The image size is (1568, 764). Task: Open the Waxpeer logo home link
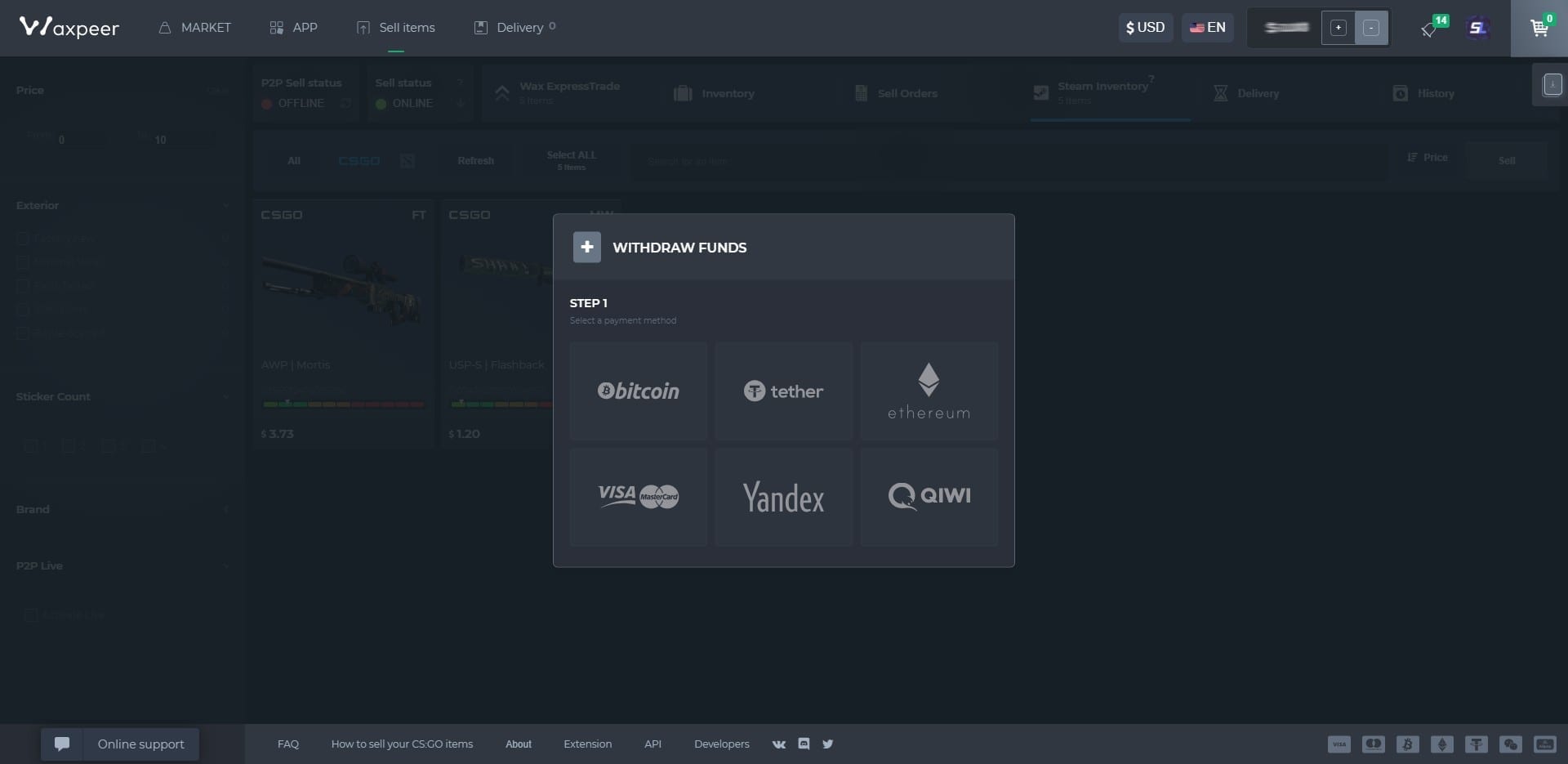pos(69,28)
